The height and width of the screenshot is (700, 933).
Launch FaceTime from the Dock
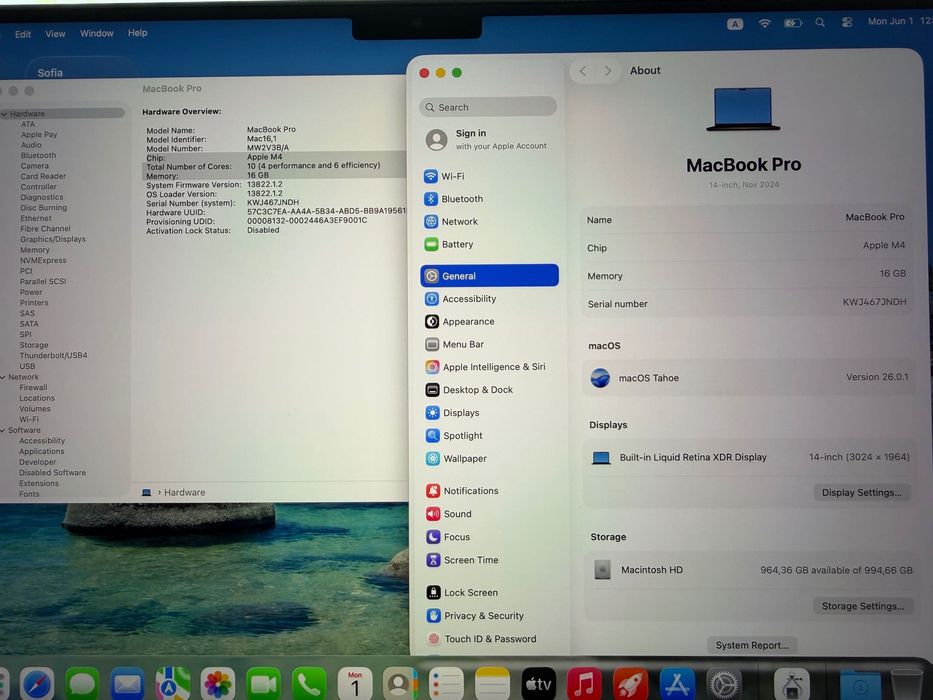coord(263,685)
